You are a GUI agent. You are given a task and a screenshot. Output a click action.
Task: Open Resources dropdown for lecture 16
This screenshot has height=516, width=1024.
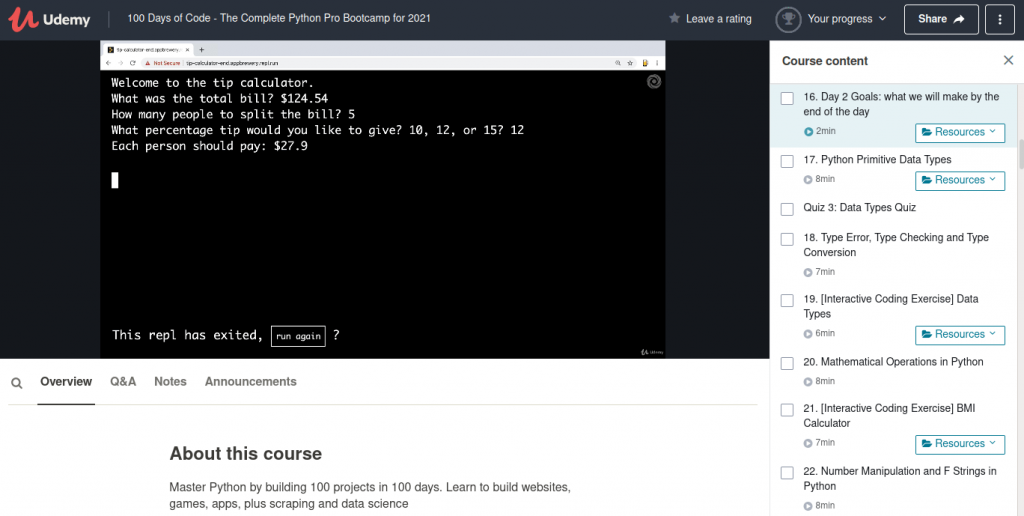[x=960, y=132]
